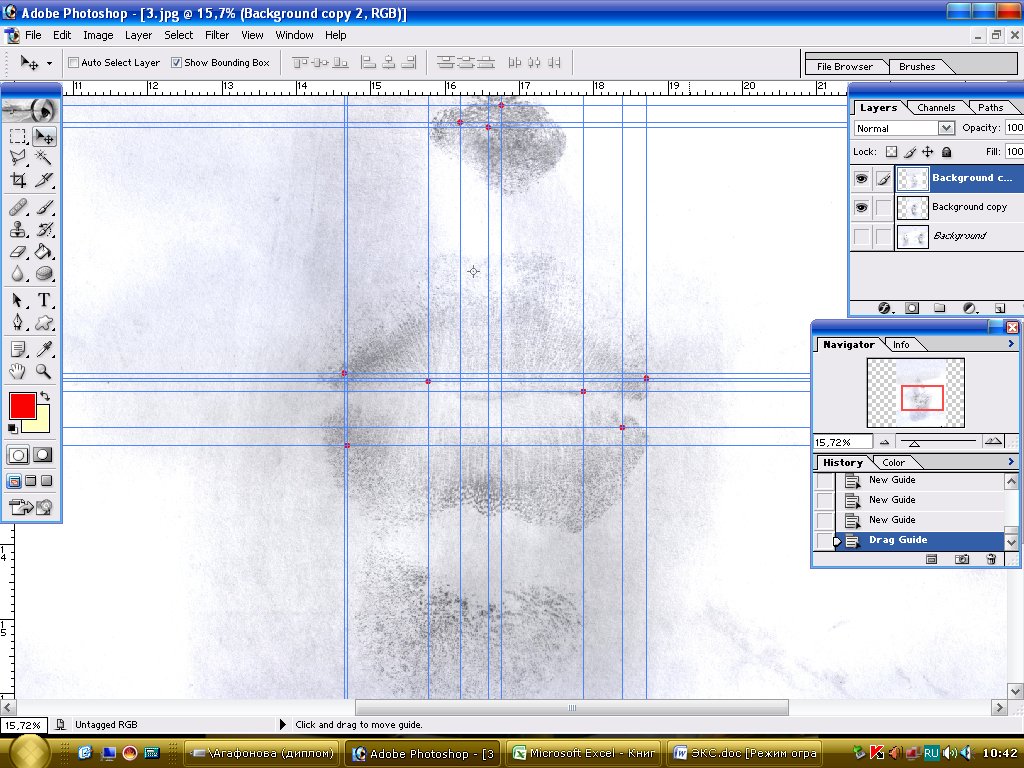Image resolution: width=1024 pixels, height=768 pixels.
Task: Open the History palette options menu arrow
Action: (1012, 462)
